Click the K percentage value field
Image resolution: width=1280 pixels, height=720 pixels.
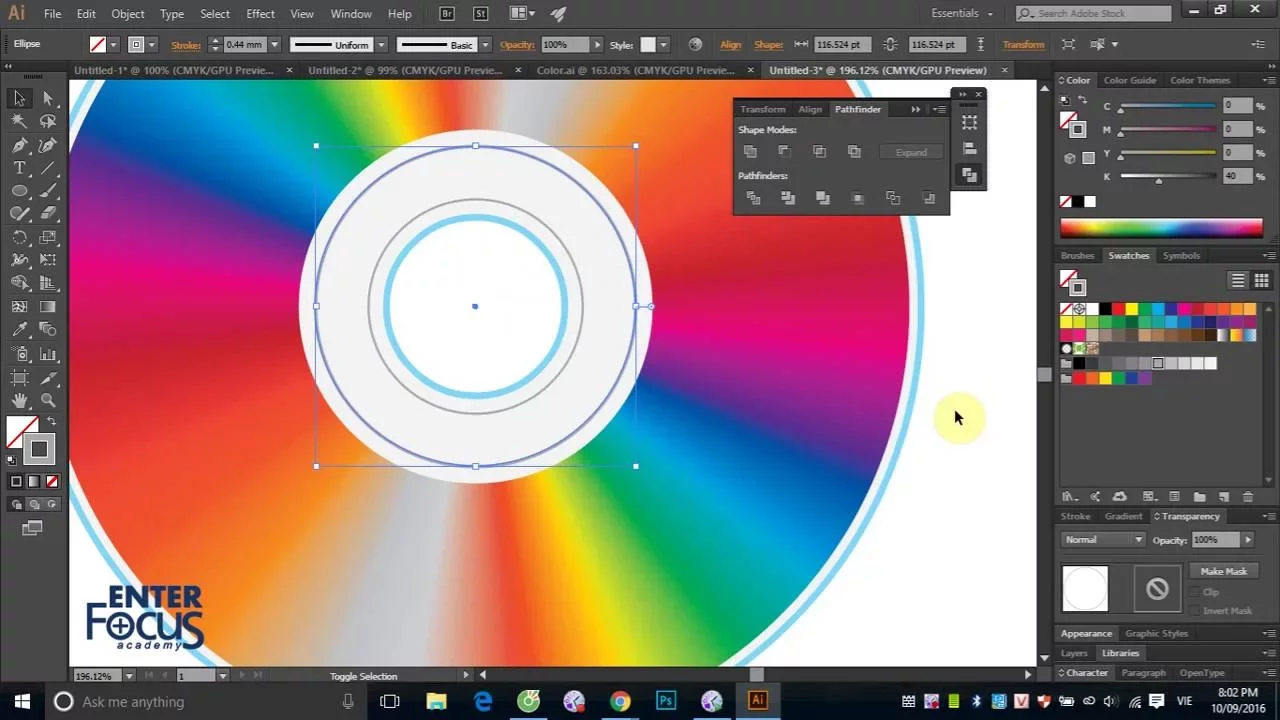(1237, 176)
